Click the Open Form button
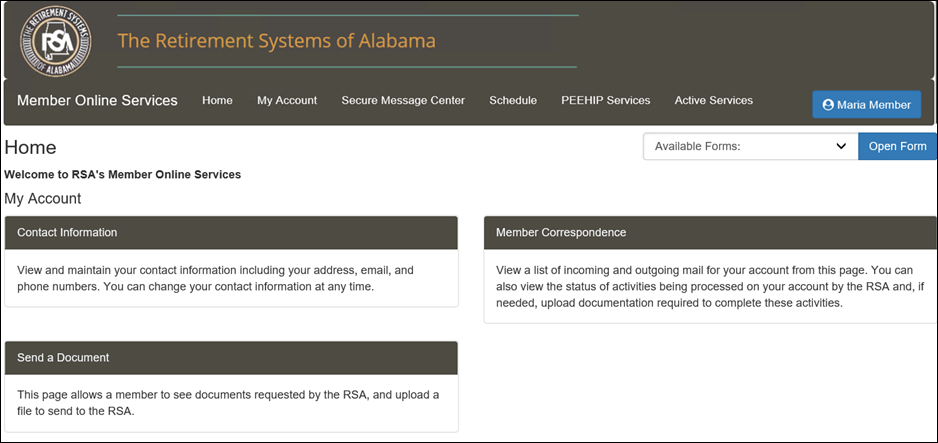 897,146
